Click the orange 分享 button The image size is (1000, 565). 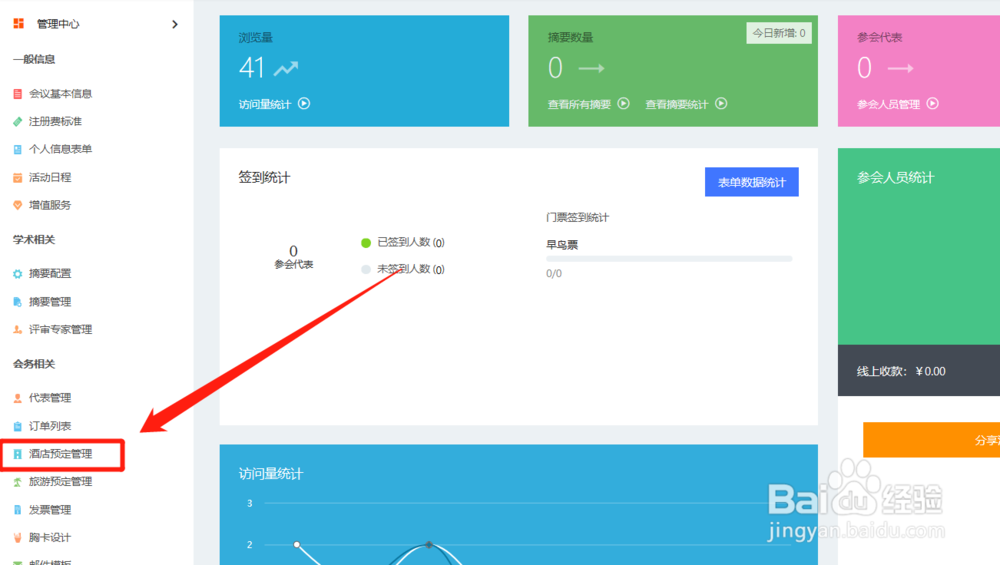tap(931, 440)
